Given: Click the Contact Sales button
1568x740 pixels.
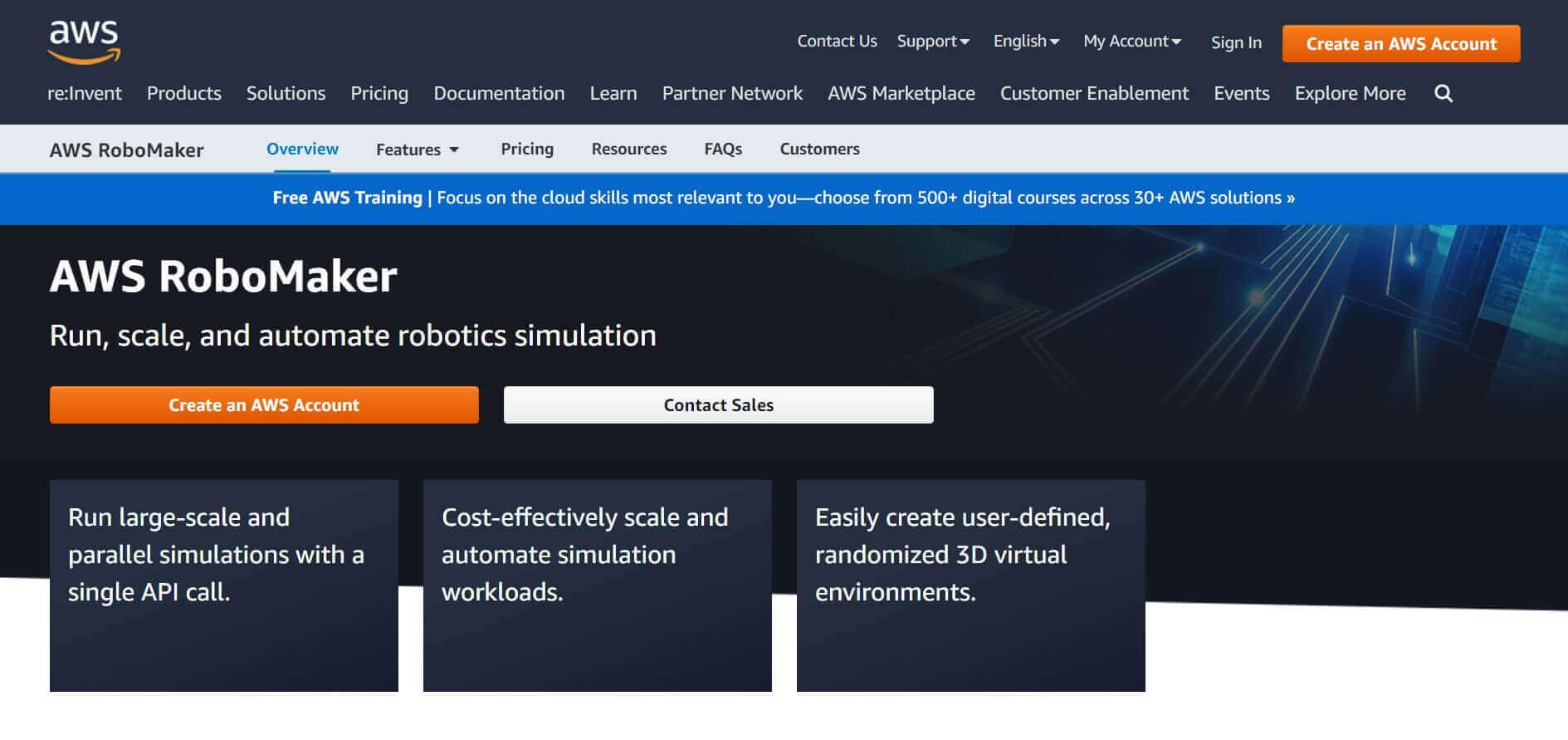Looking at the screenshot, I should click(718, 405).
